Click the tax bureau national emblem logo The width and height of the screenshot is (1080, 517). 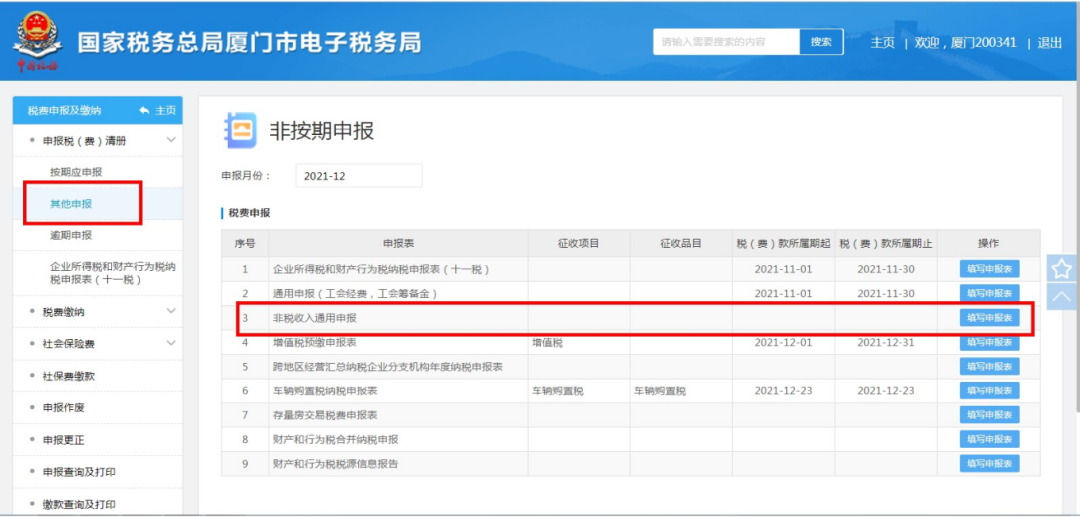click(38, 41)
